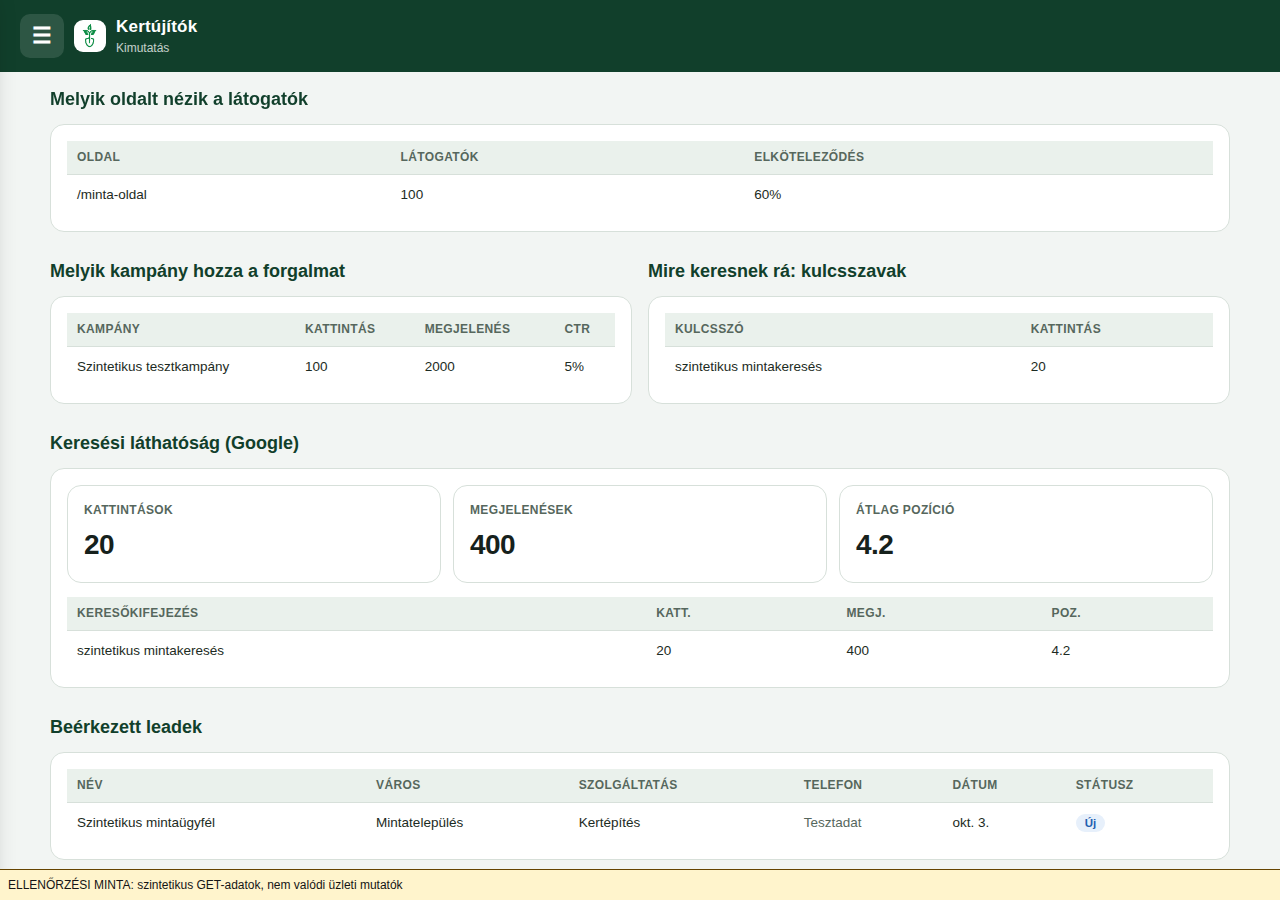Click the TELEFON column header
Image resolution: width=1280 pixels, height=900 pixels.
(x=833, y=786)
